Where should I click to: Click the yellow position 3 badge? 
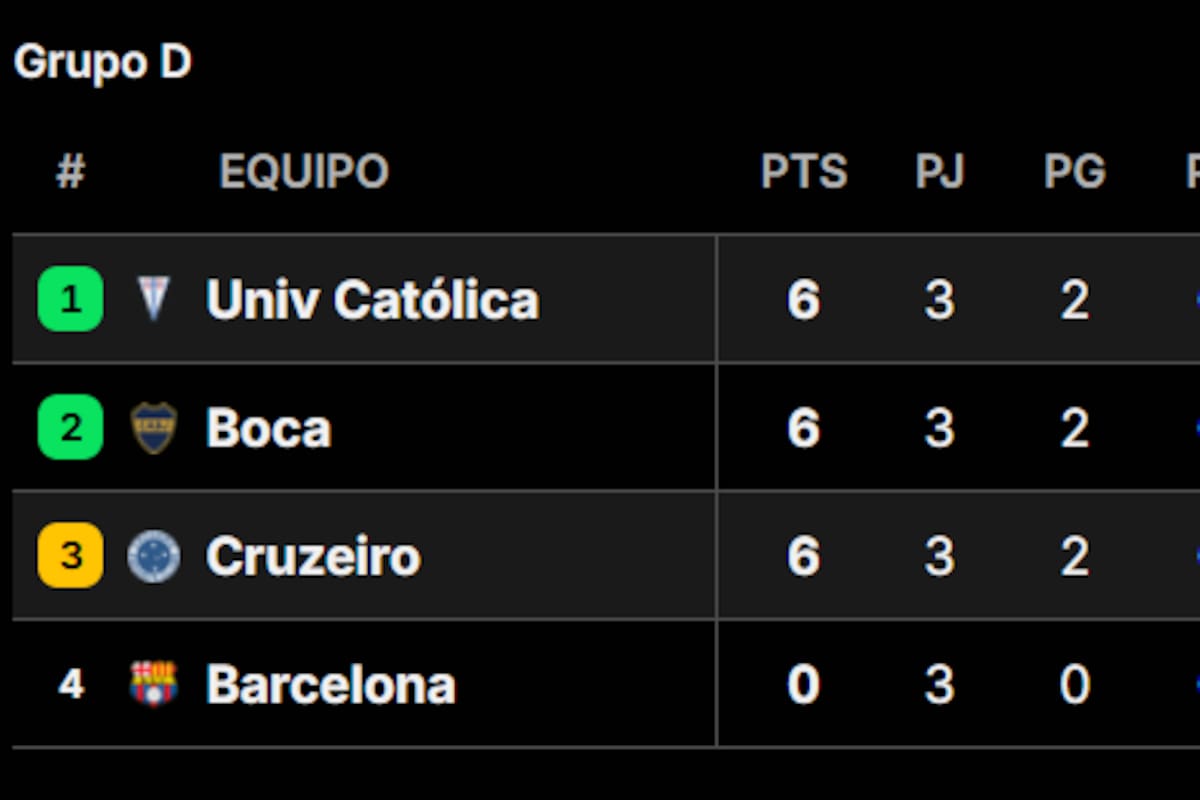click(x=70, y=555)
